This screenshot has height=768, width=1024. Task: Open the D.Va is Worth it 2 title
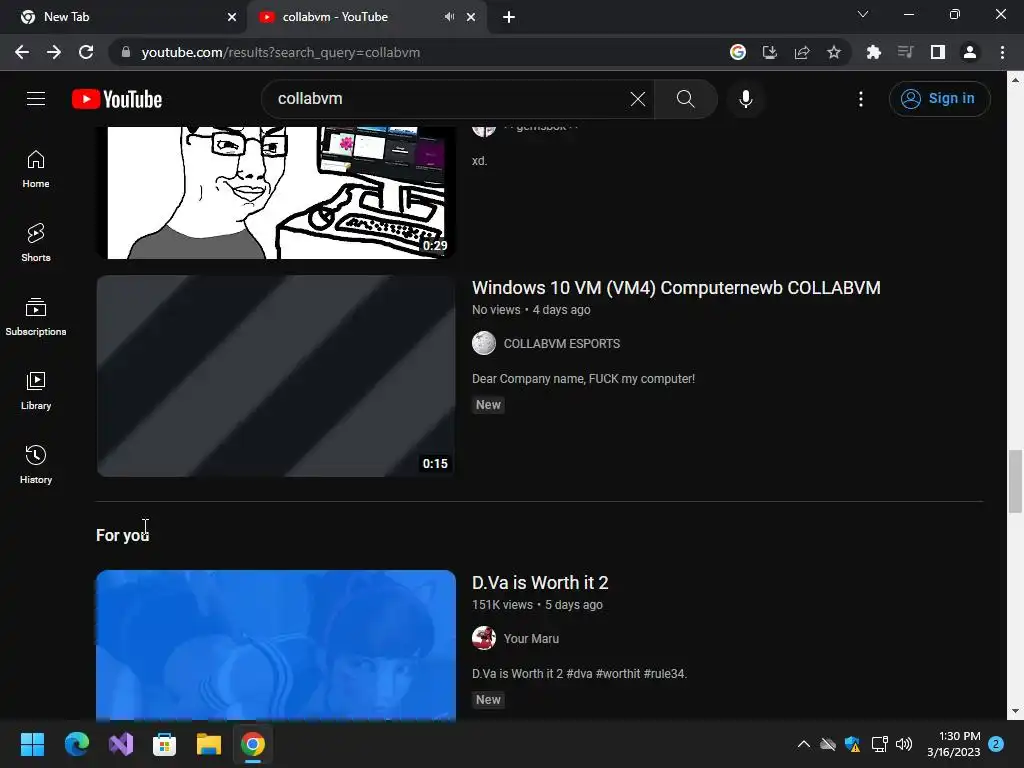[x=540, y=583]
